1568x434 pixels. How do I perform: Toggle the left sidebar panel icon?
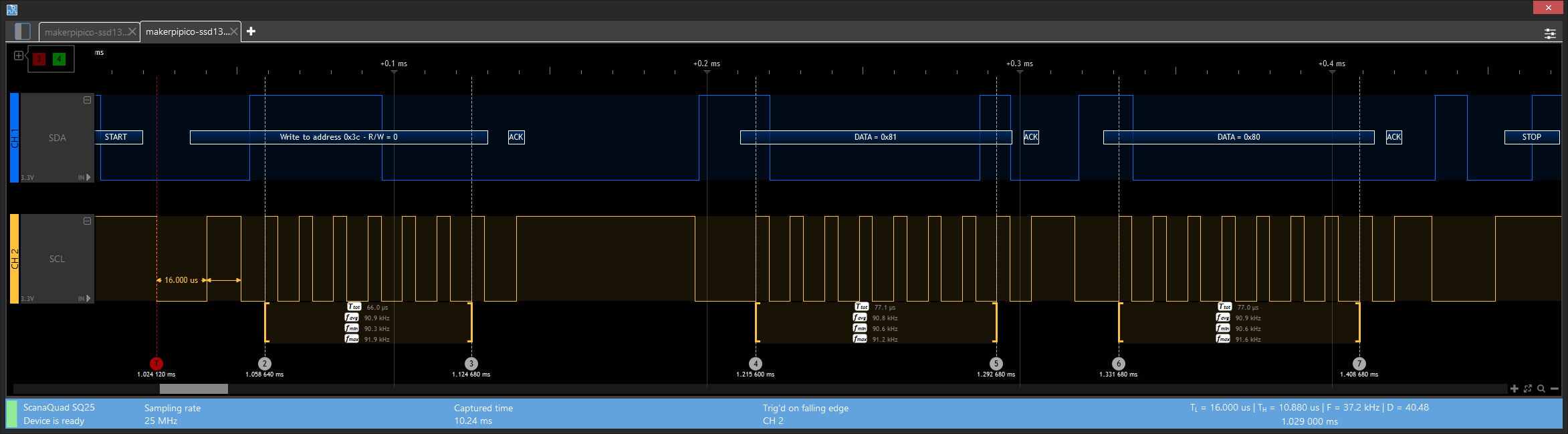(22, 31)
